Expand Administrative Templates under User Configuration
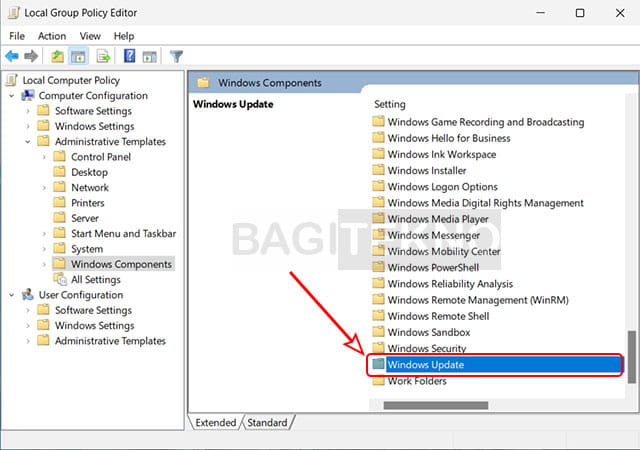Image resolution: width=640 pixels, height=450 pixels. 28,341
